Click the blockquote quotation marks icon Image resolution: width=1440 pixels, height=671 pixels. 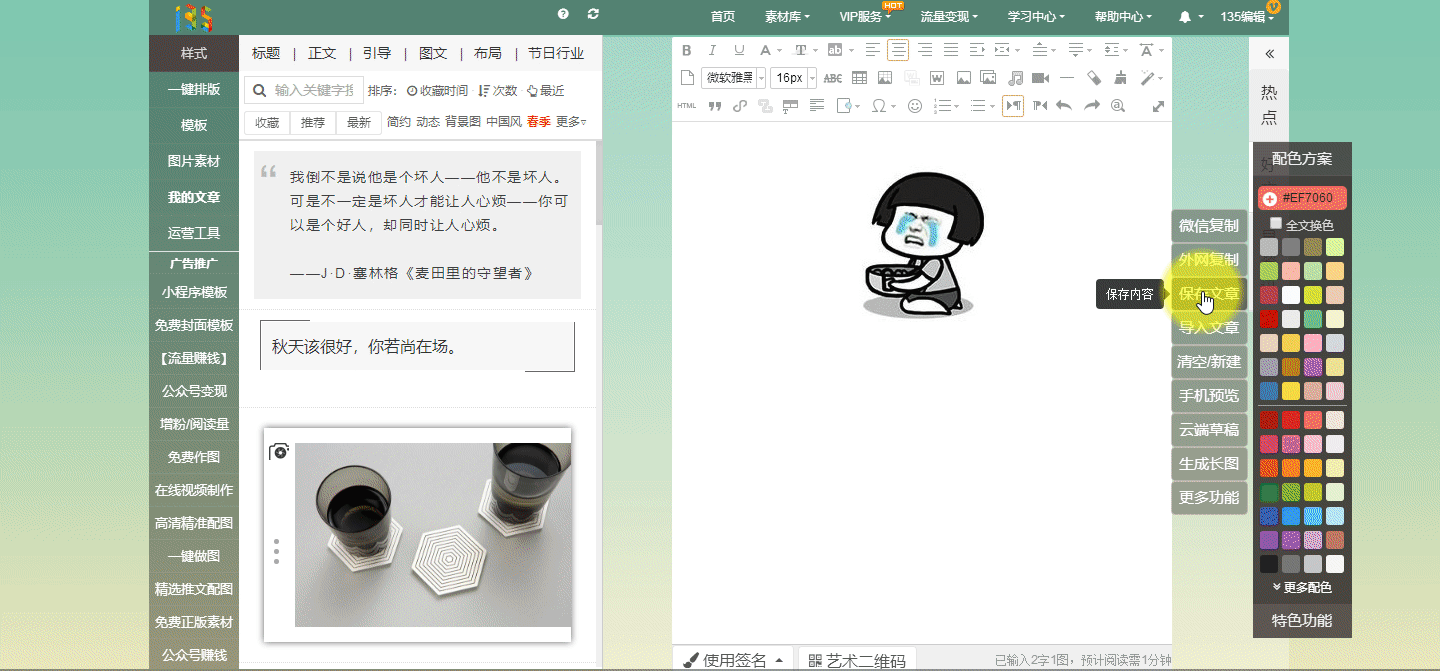pyautogui.click(x=714, y=106)
